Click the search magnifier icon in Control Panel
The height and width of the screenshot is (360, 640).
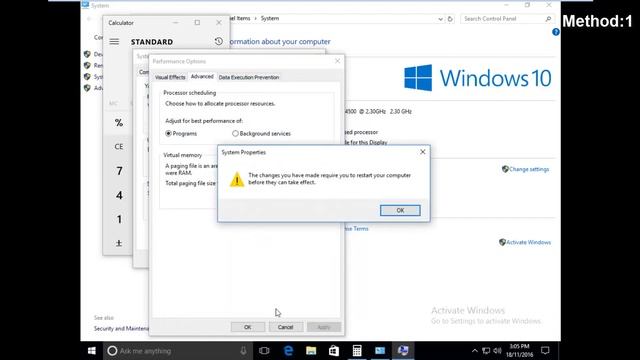pos(548,19)
